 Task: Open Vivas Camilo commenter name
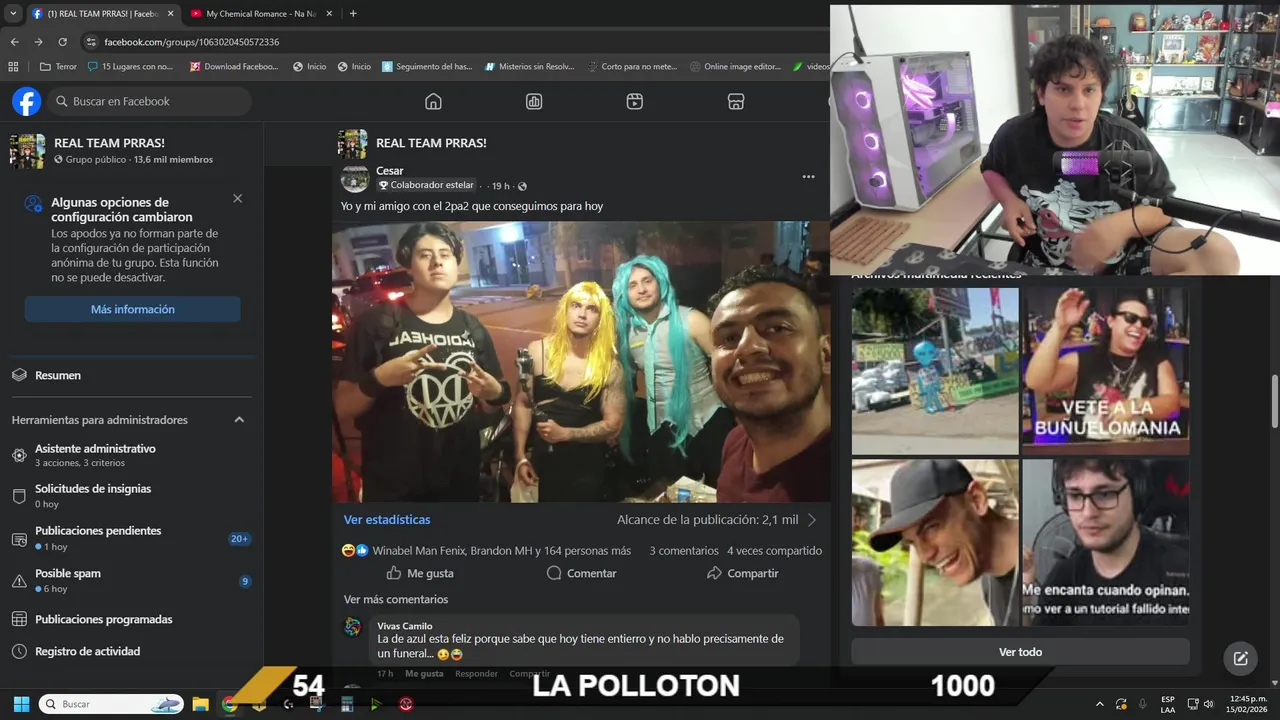(405, 626)
